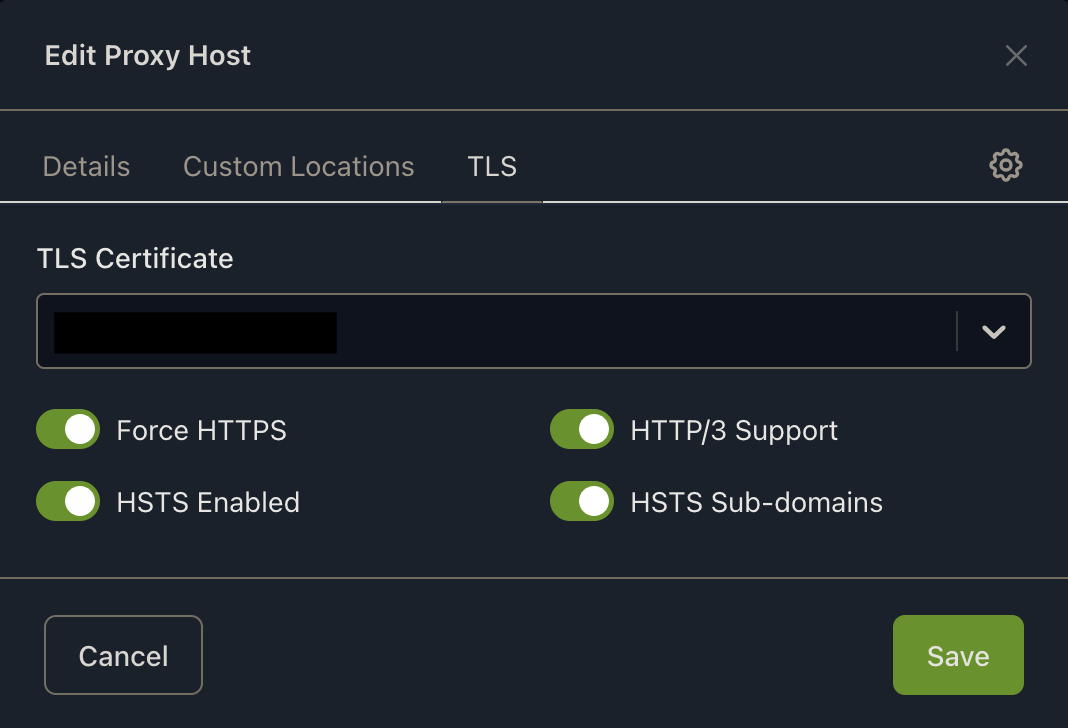
Task: Click the HSTS Sub-domains label text
Action: pos(756,502)
